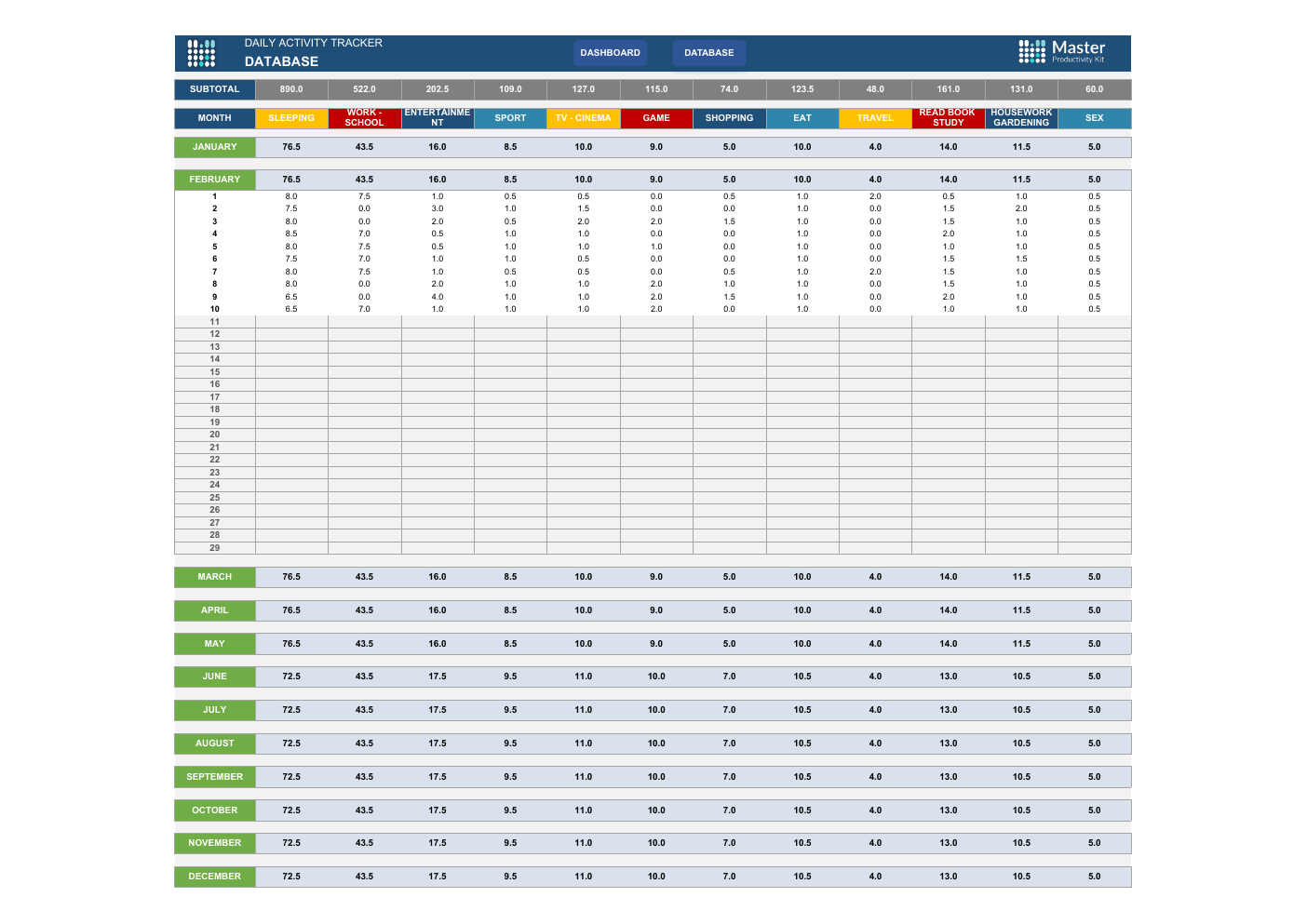1307x924 pixels.
Task: Click the empty sleeping cell for day 11
Action: click(x=291, y=322)
